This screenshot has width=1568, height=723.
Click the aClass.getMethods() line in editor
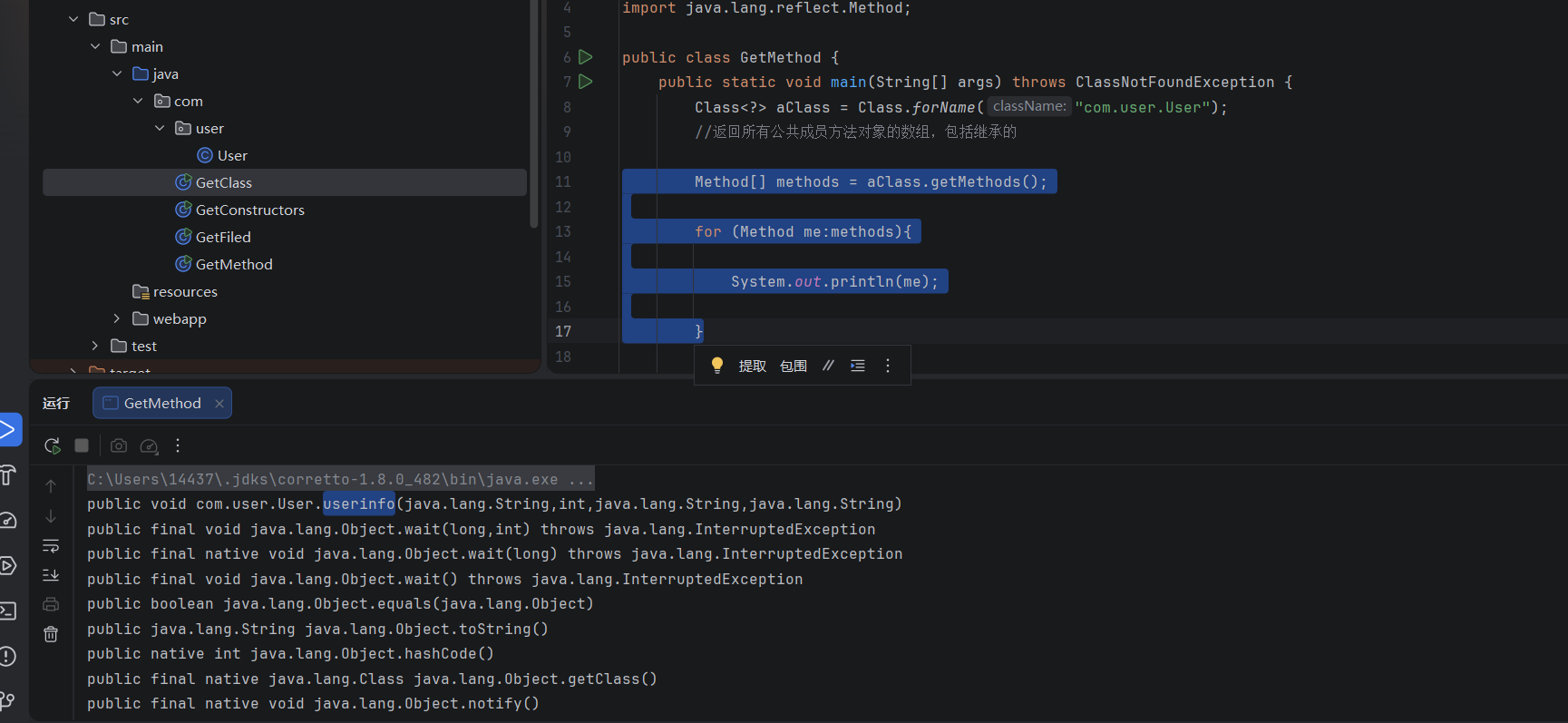click(871, 181)
